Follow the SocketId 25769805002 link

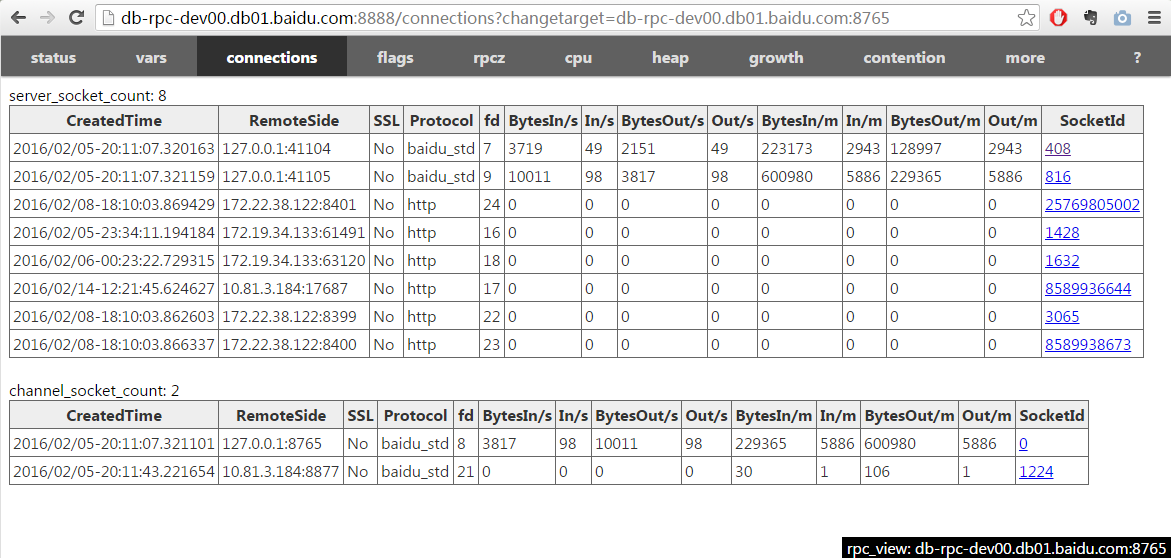pos(1092,205)
